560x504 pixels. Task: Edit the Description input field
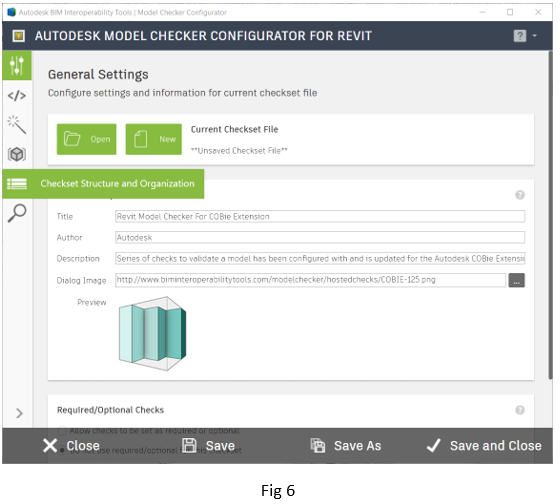320,259
